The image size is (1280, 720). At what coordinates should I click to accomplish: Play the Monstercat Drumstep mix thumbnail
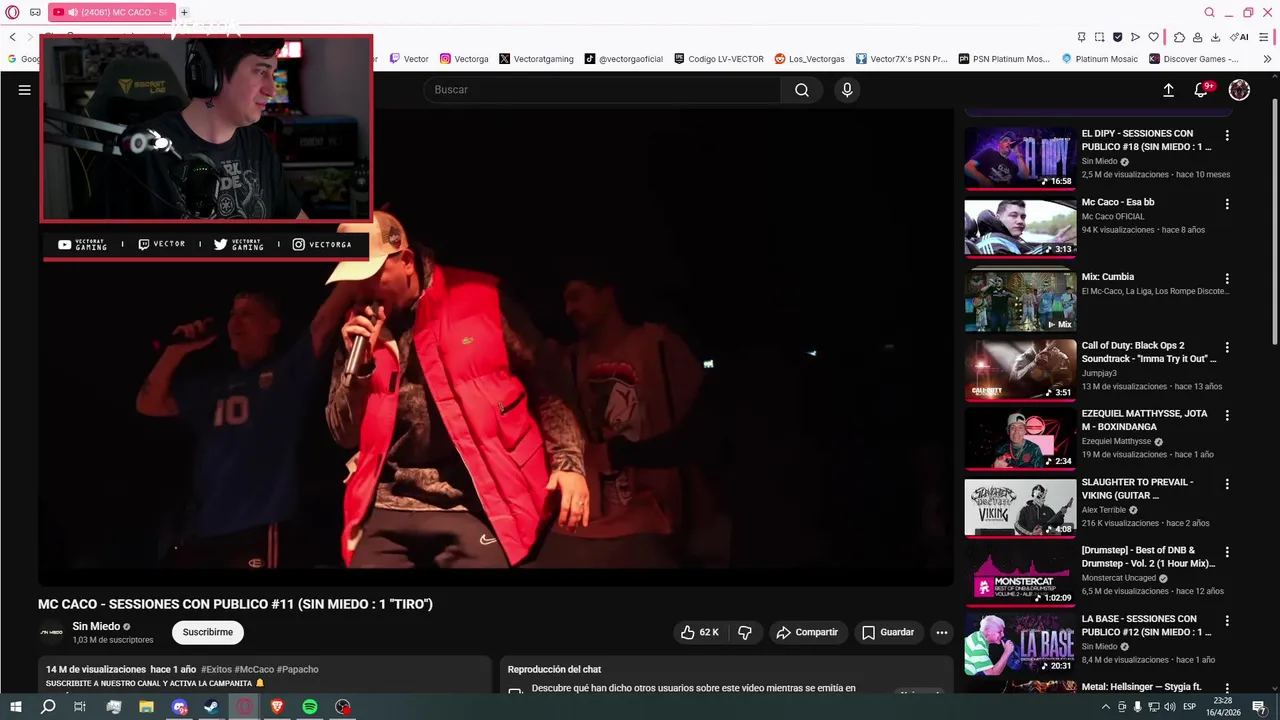(x=1020, y=574)
